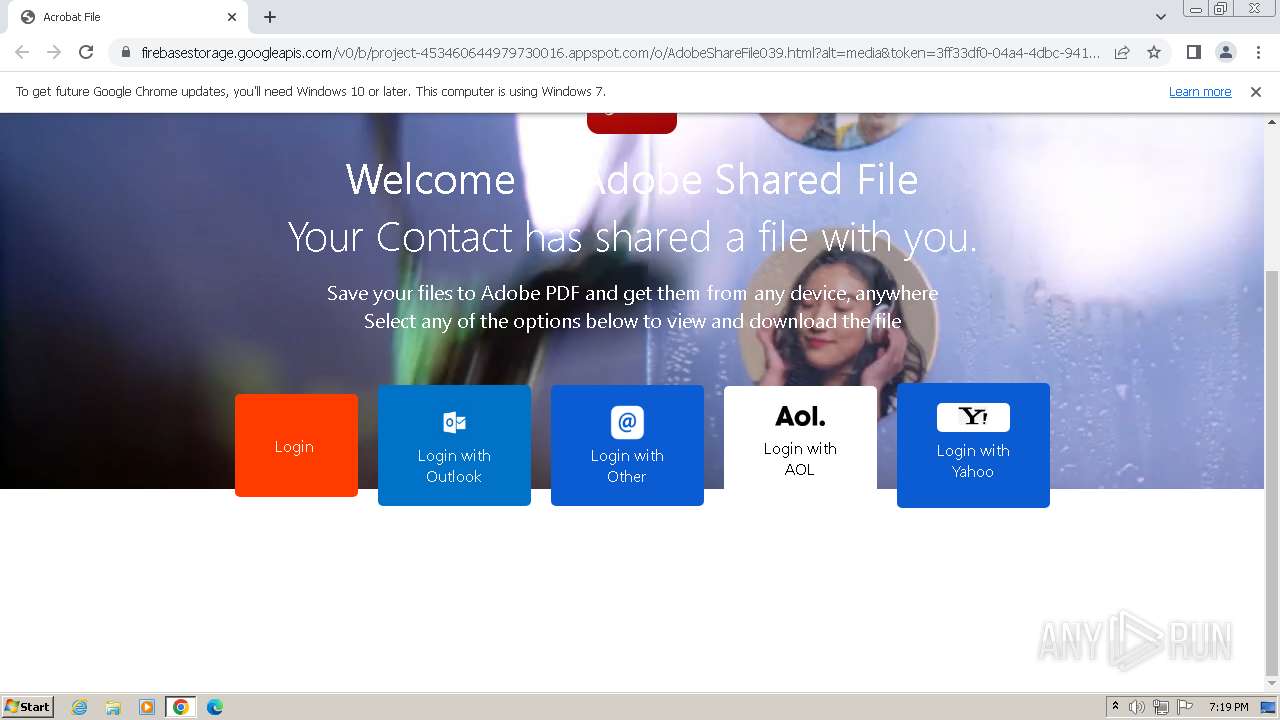Viewport: 1280px width, 720px height.
Task: Click the URL address bar
Action: tap(620, 52)
